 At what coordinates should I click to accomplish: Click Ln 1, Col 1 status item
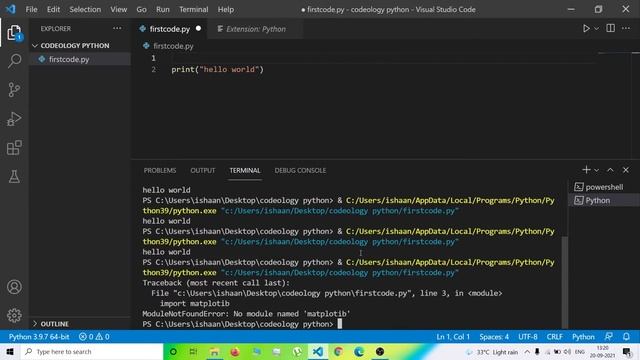(x=453, y=337)
